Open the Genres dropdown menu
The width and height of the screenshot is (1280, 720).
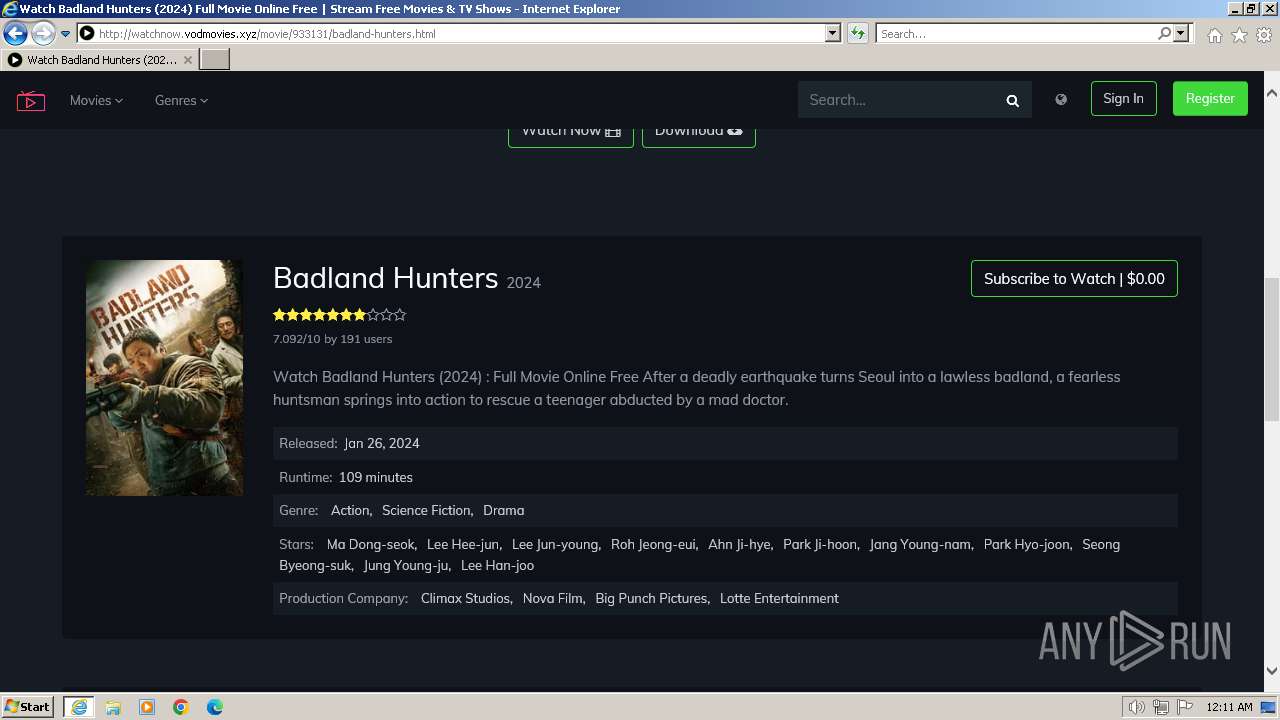(181, 100)
